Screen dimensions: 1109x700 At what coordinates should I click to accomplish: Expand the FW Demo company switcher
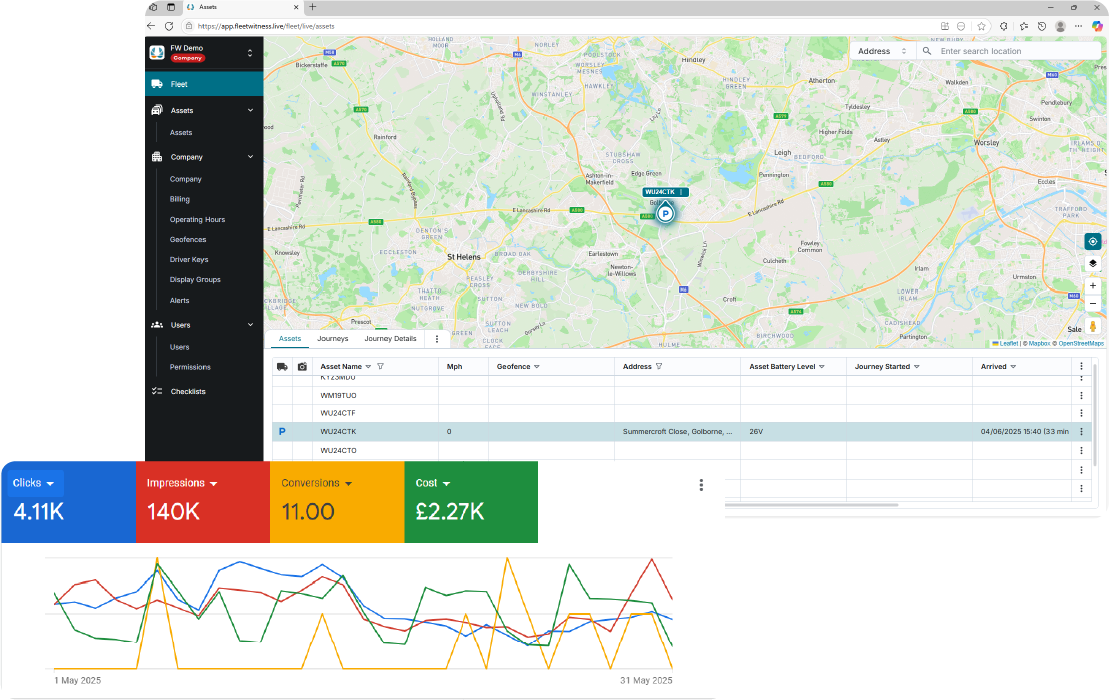click(x=250, y=53)
